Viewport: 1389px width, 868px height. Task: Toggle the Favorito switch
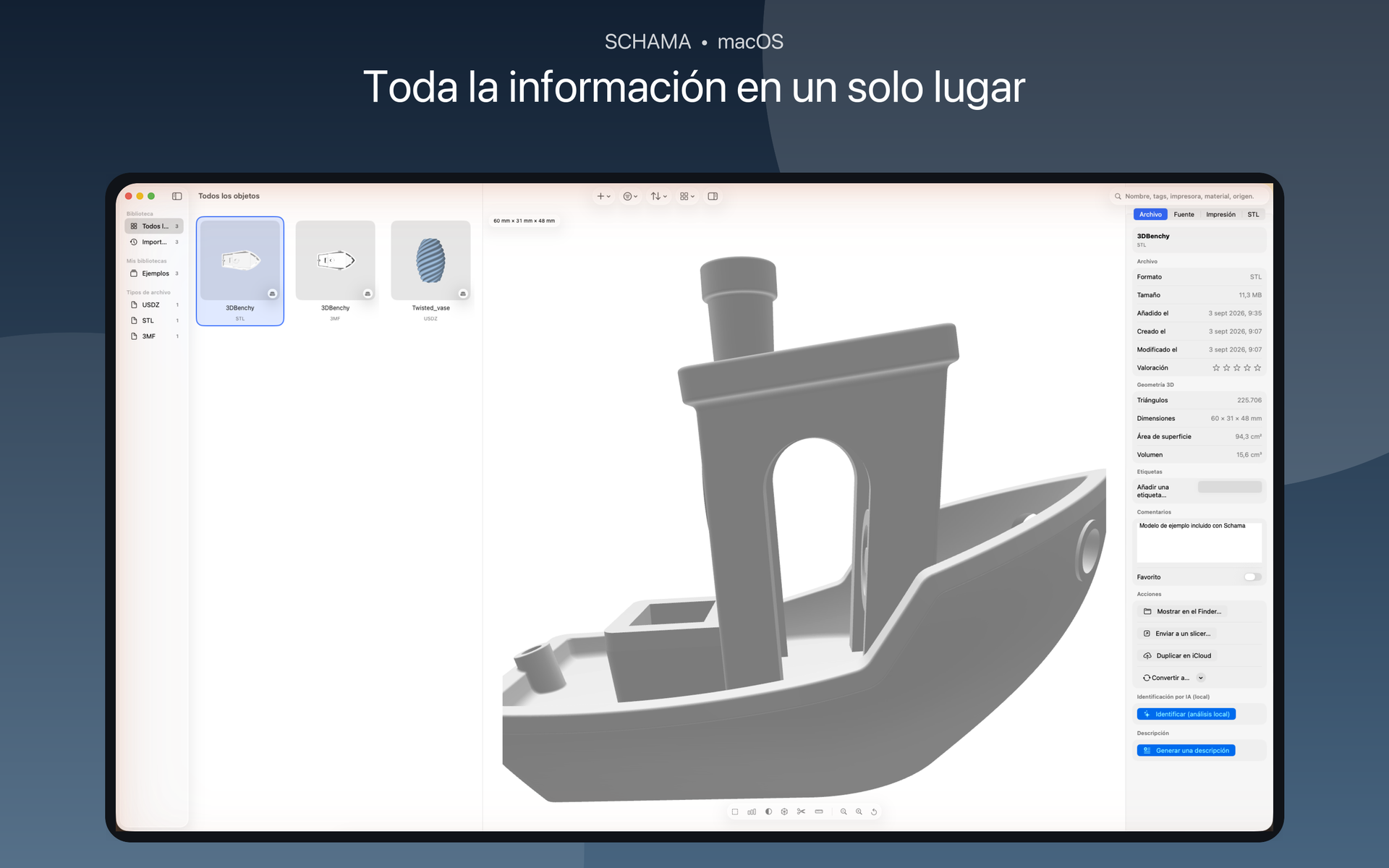(1252, 577)
